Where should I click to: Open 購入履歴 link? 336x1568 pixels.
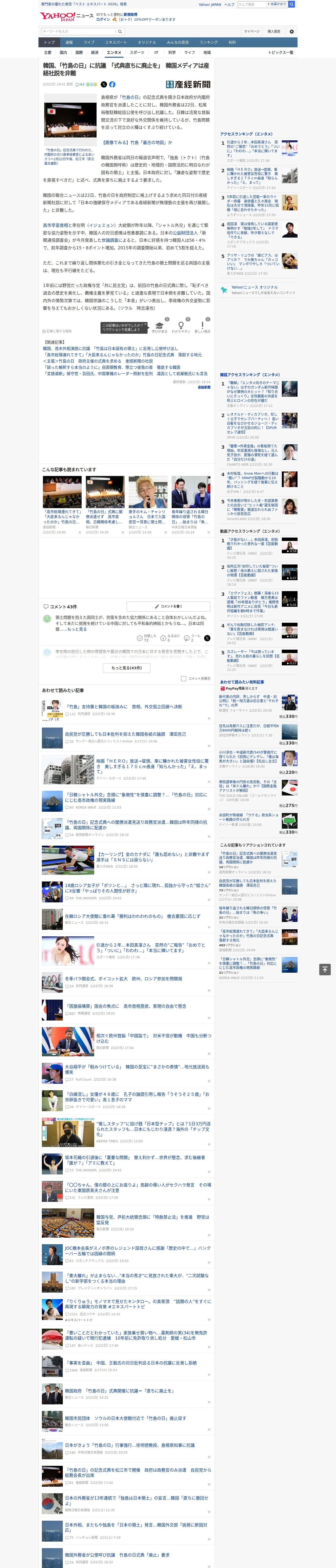click(x=274, y=32)
